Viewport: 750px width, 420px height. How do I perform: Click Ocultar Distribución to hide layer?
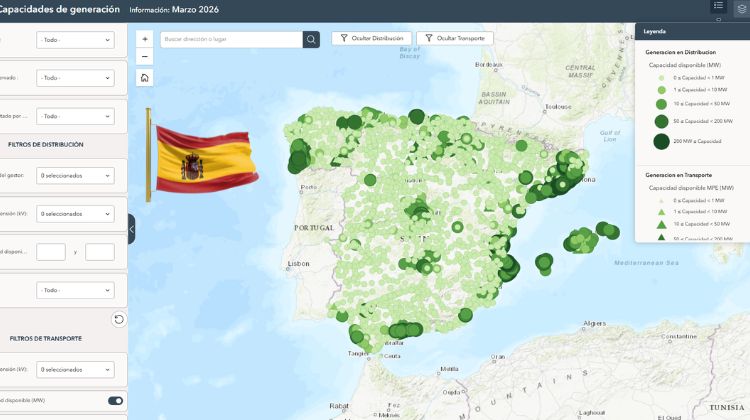370,38
